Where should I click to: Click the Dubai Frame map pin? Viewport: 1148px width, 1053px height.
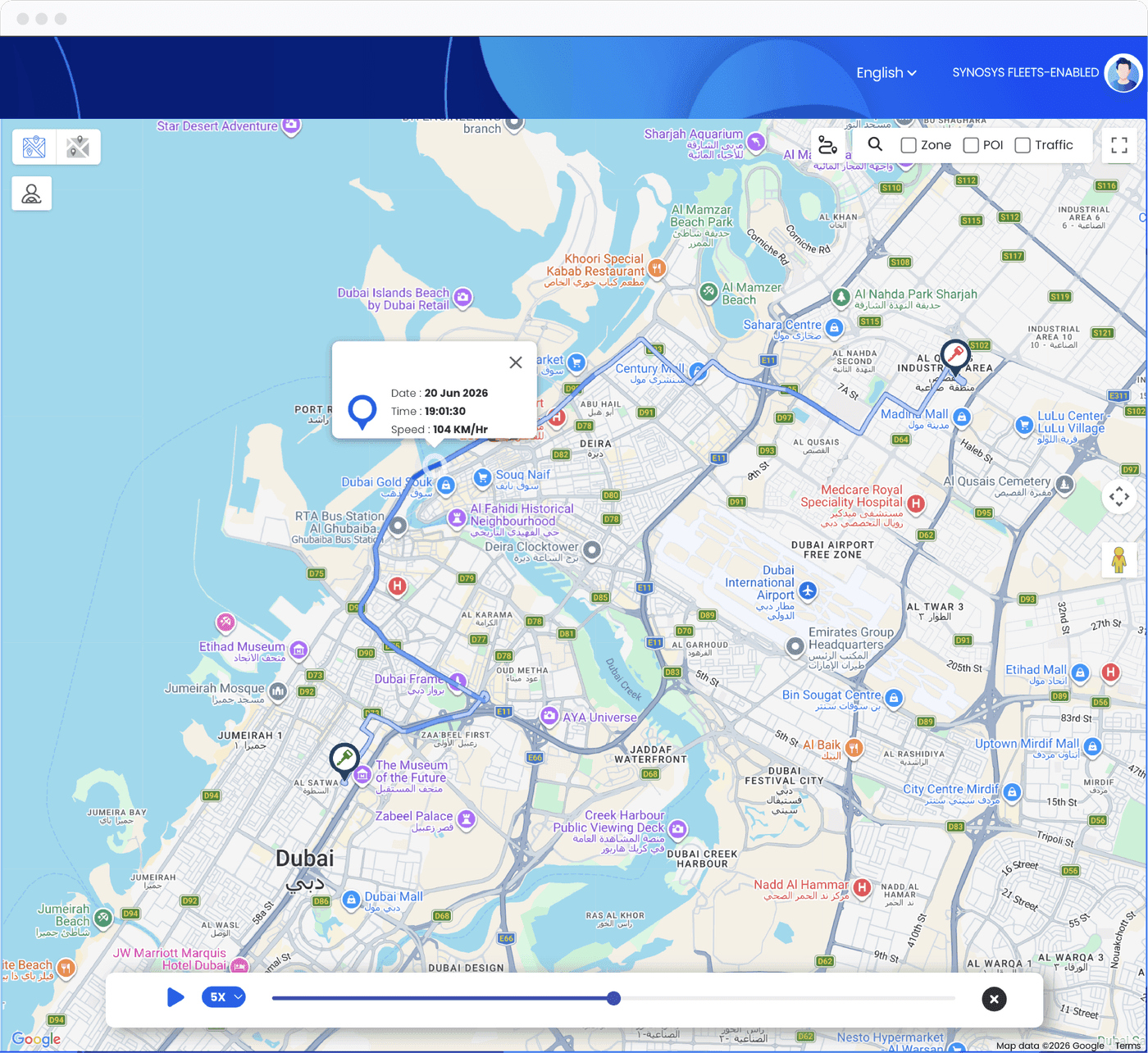(458, 681)
